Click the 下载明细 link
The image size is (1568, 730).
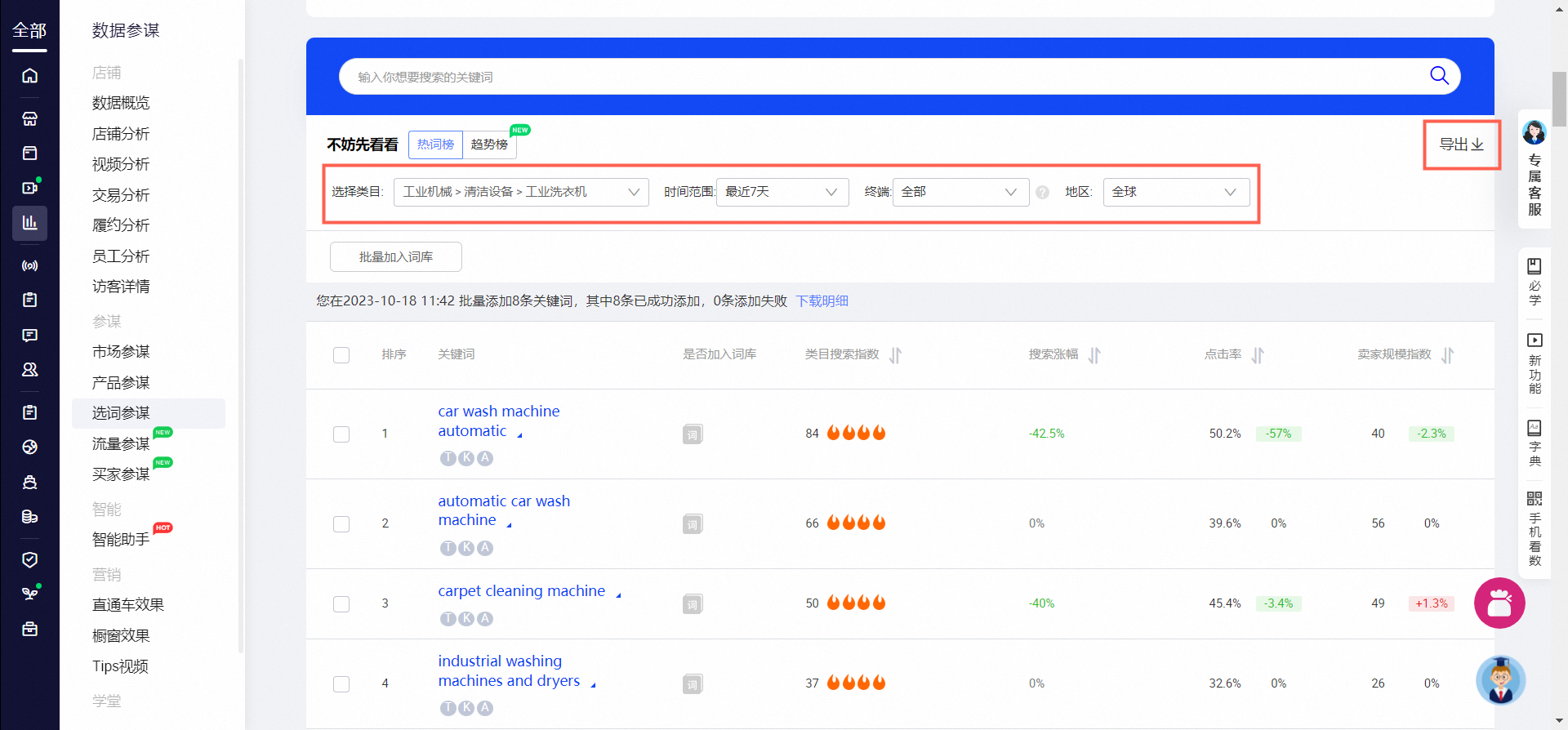coord(822,301)
